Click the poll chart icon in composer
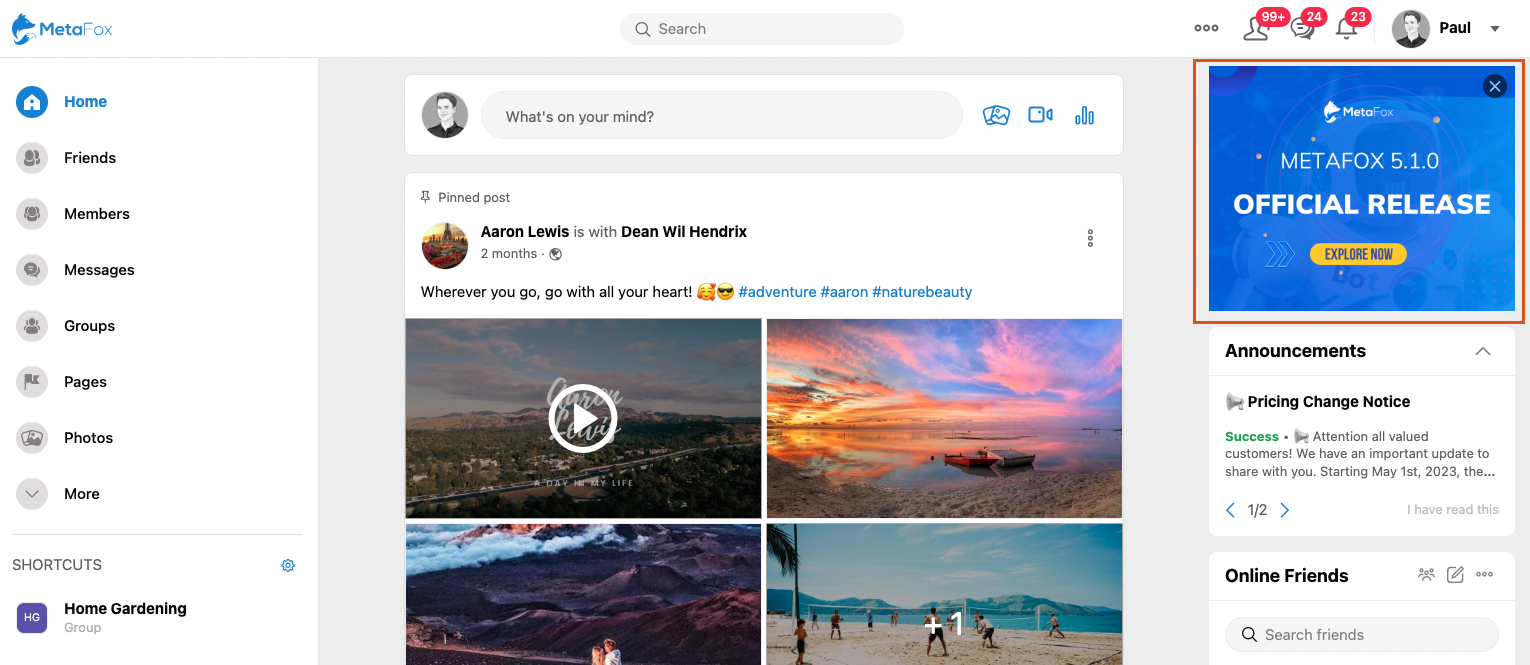Image resolution: width=1530 pixels, height=665 pixels. (x=1084, y=116)
